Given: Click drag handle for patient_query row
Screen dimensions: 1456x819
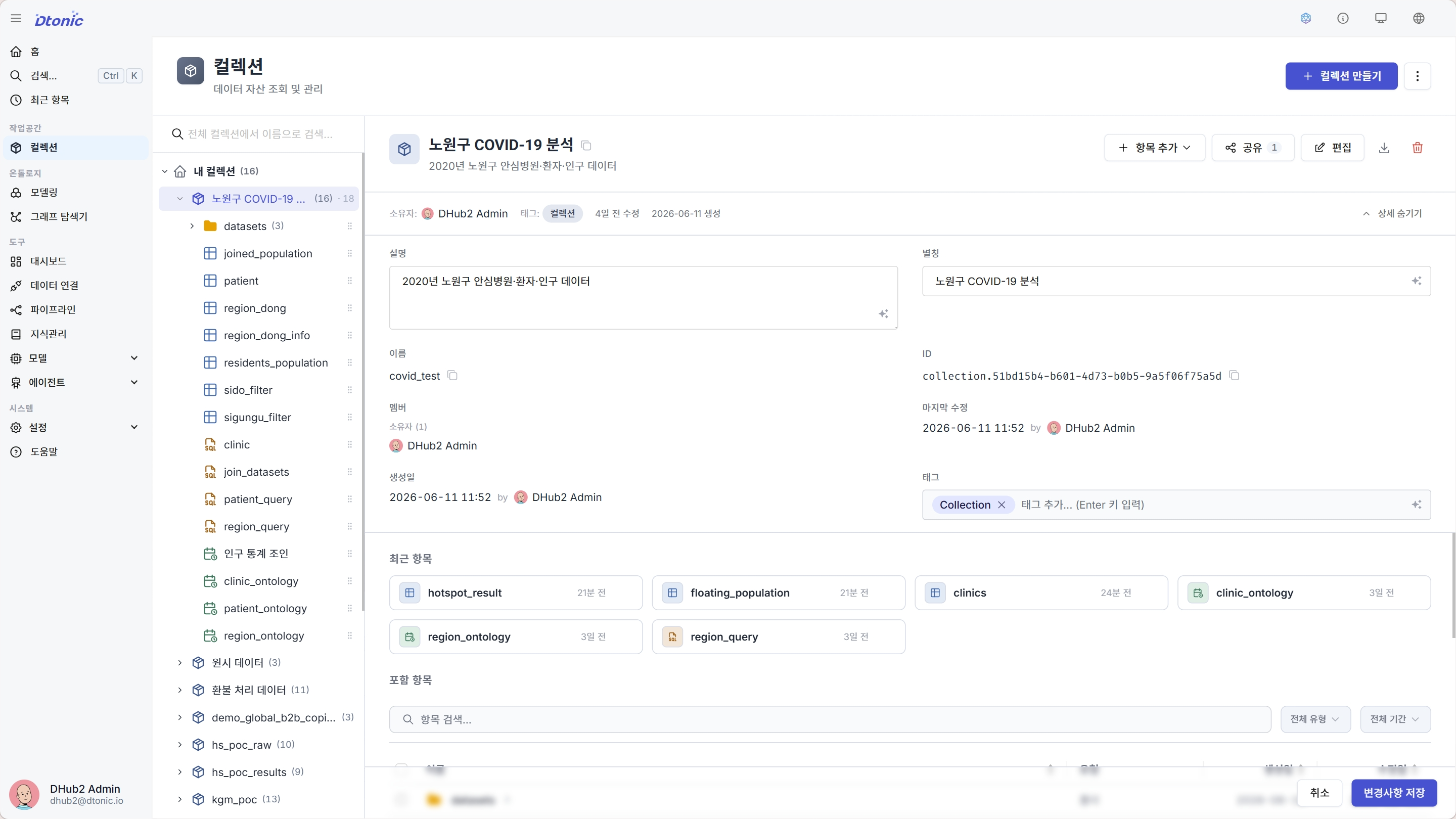Looking at the screenshot, I should pyautogui.click(x=350, y=499).
